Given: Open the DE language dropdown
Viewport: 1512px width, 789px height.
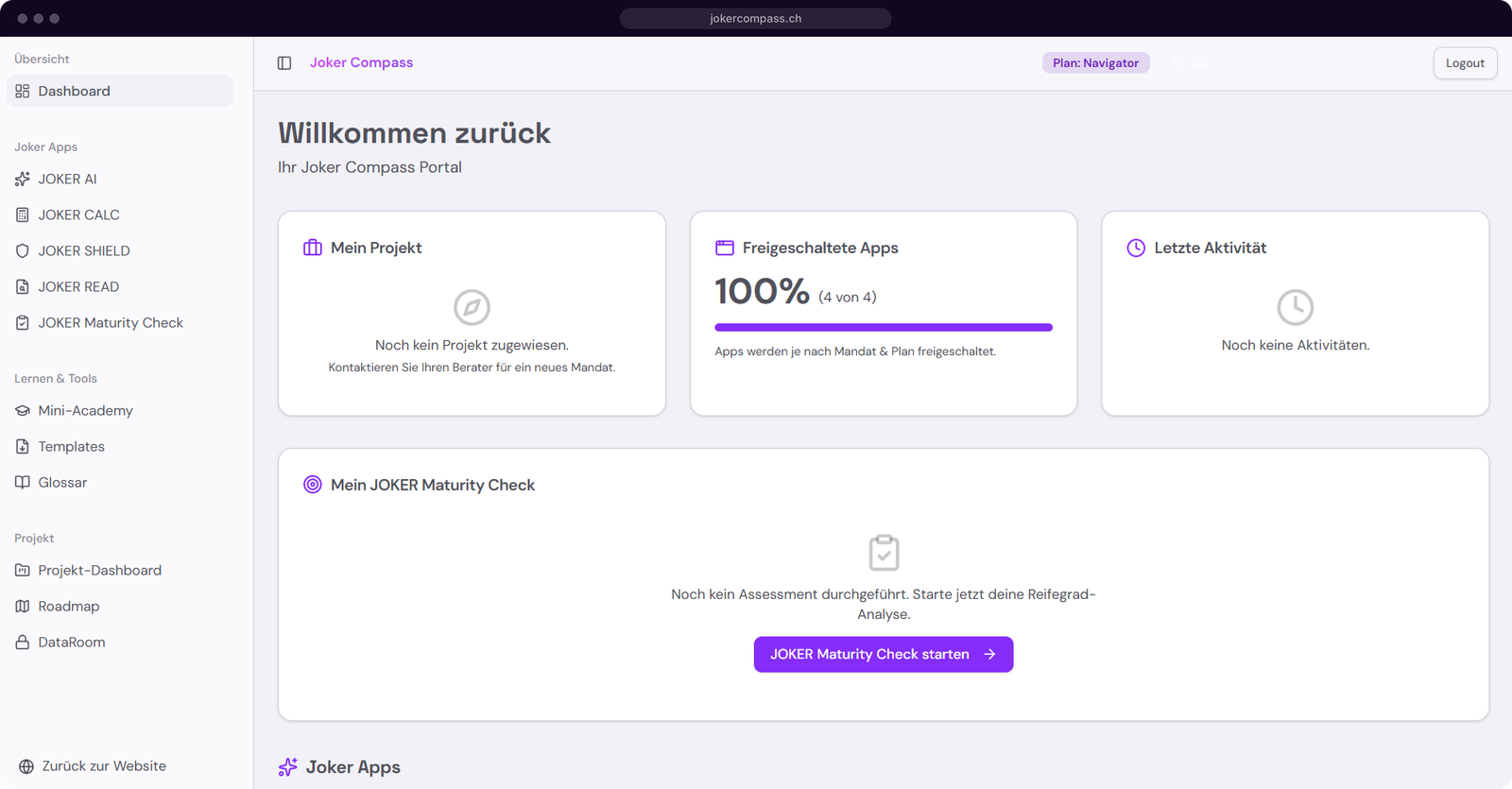Looking at the screenshot, I should click(x=1199, y=62).
